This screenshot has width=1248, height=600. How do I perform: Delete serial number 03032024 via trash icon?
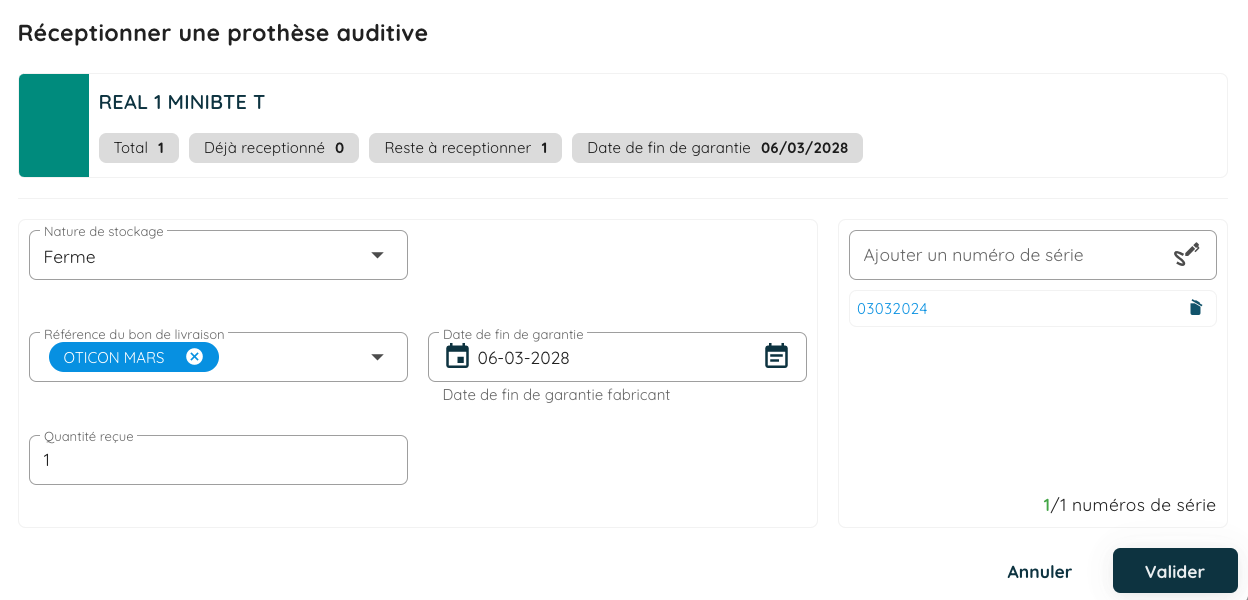(1196, 308)
